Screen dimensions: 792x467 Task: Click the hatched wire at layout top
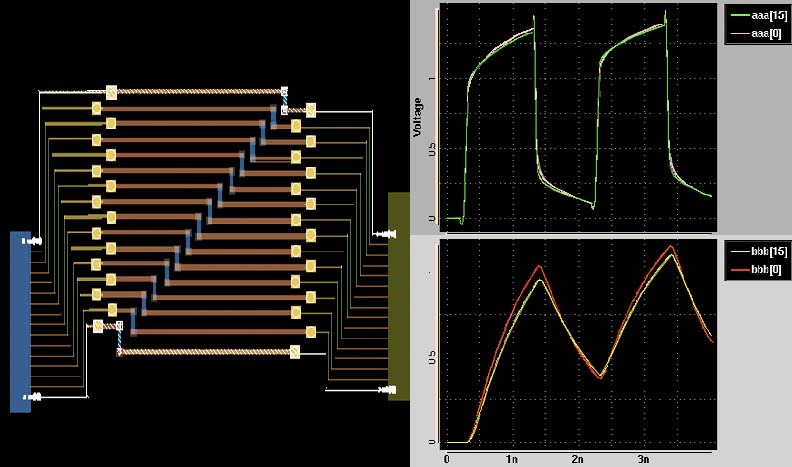pyautogui.click(x=200, y=92)
